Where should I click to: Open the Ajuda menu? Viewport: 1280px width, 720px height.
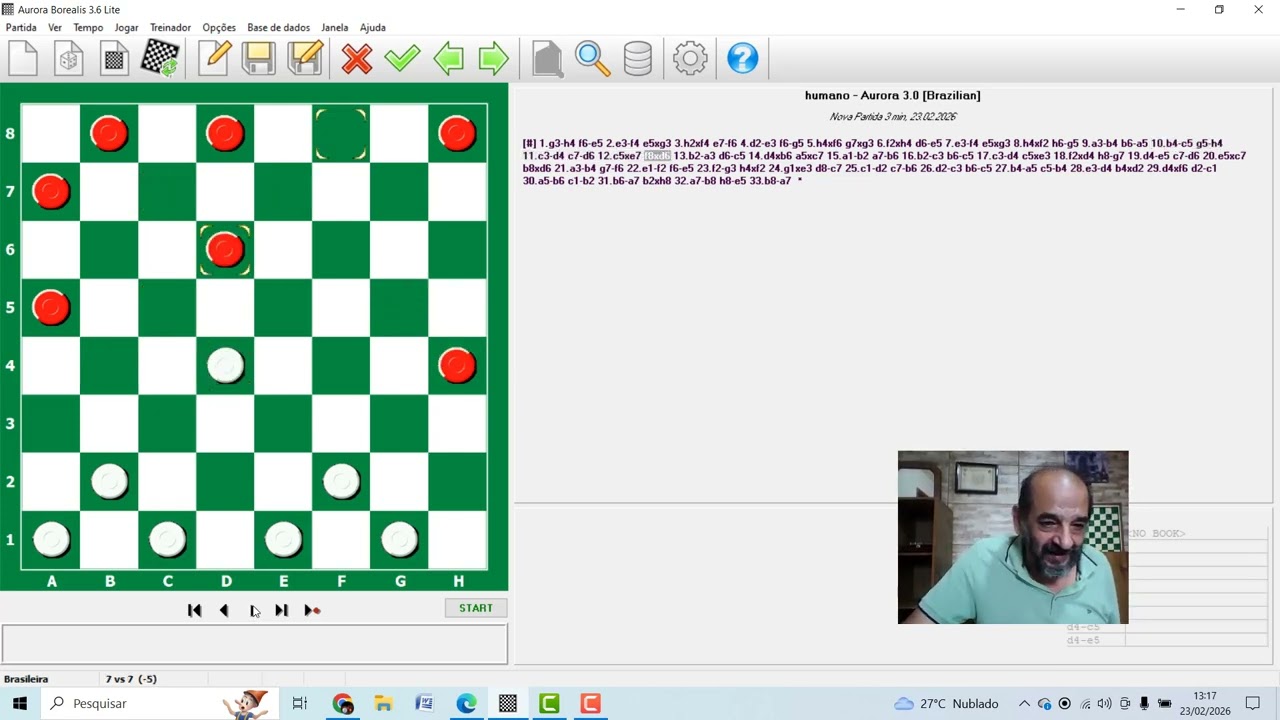pos(373,27)
